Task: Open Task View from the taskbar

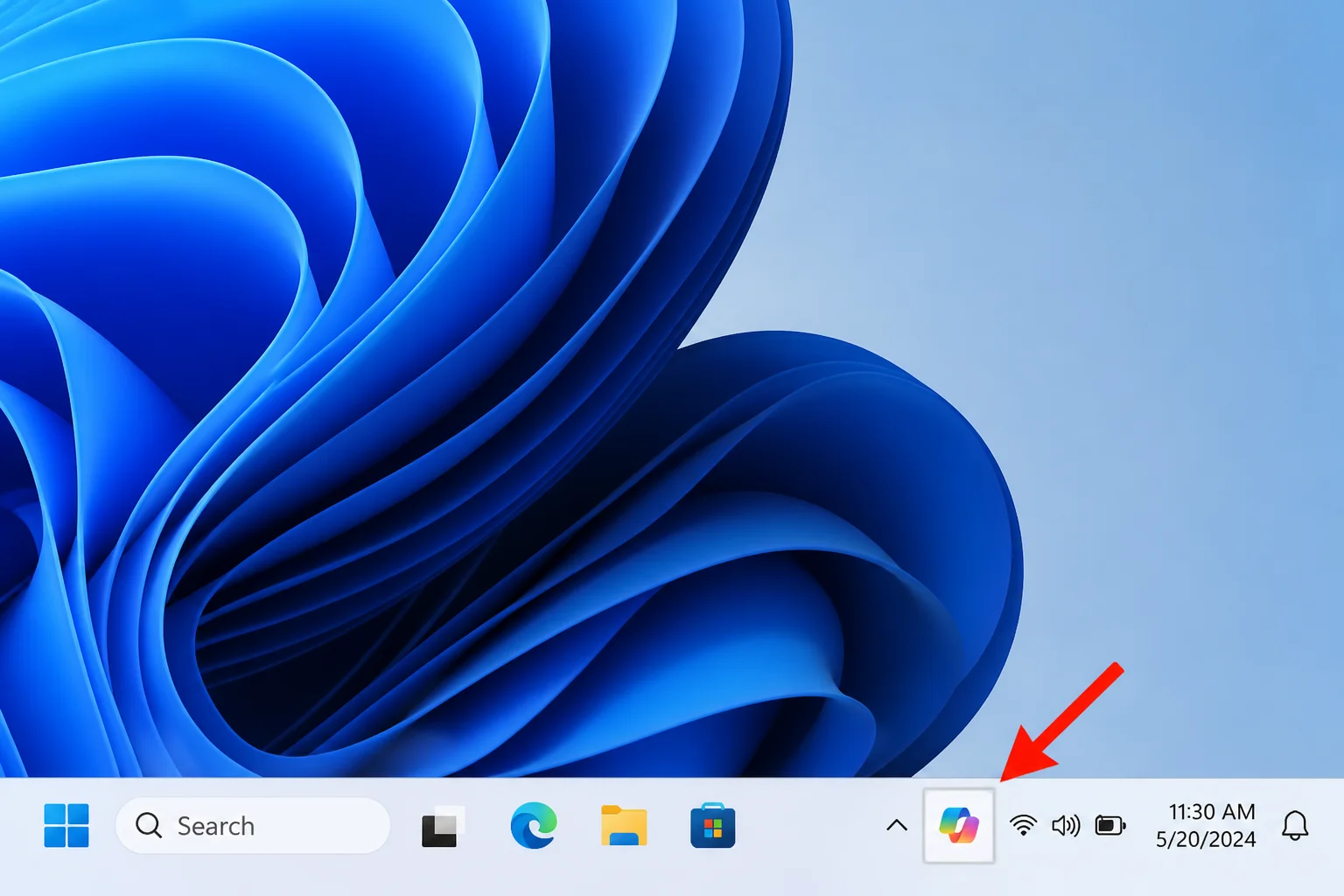Action: point(442,827)
